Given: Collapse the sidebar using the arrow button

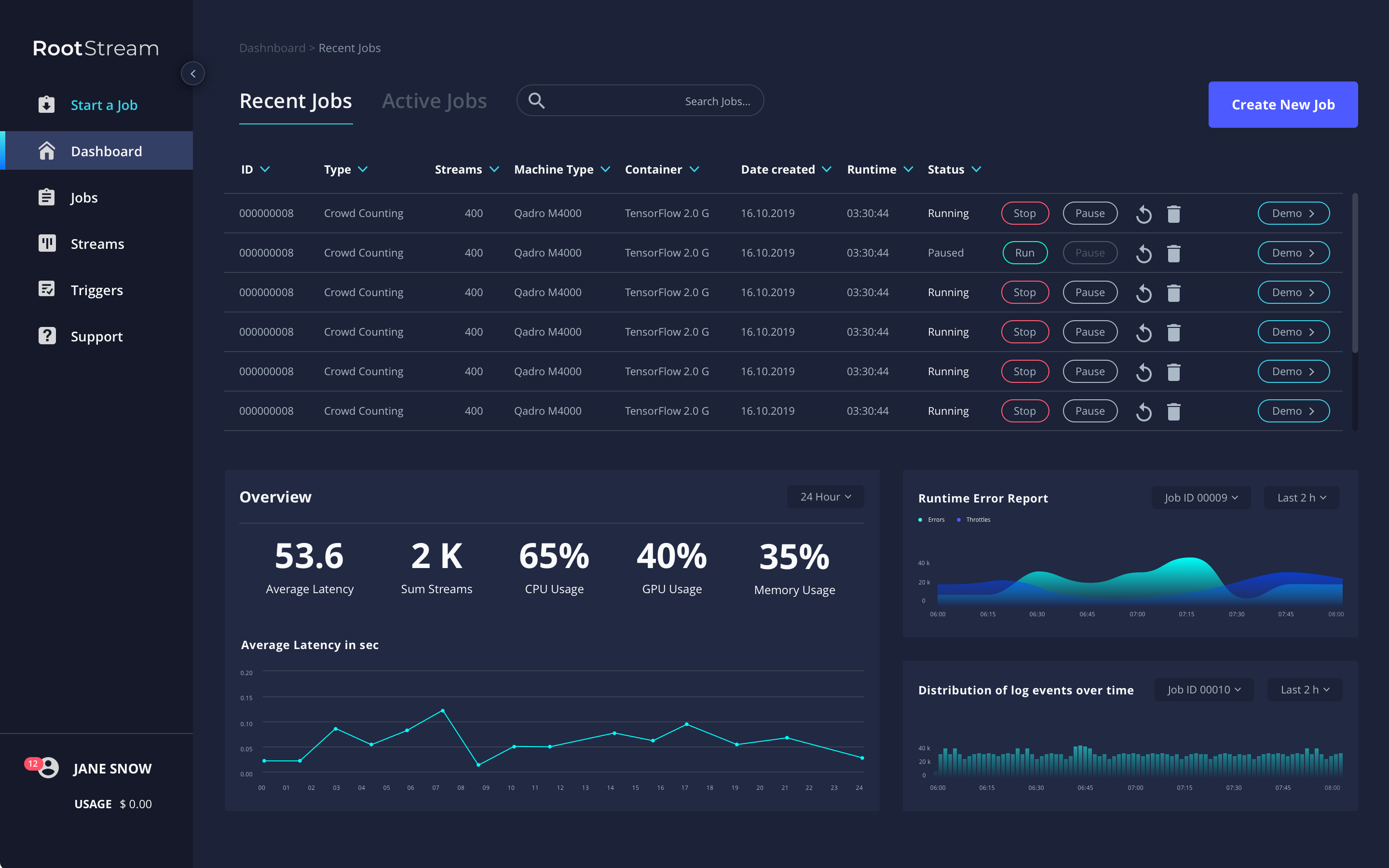Looking at the screenshot, I should click(193, 73).
